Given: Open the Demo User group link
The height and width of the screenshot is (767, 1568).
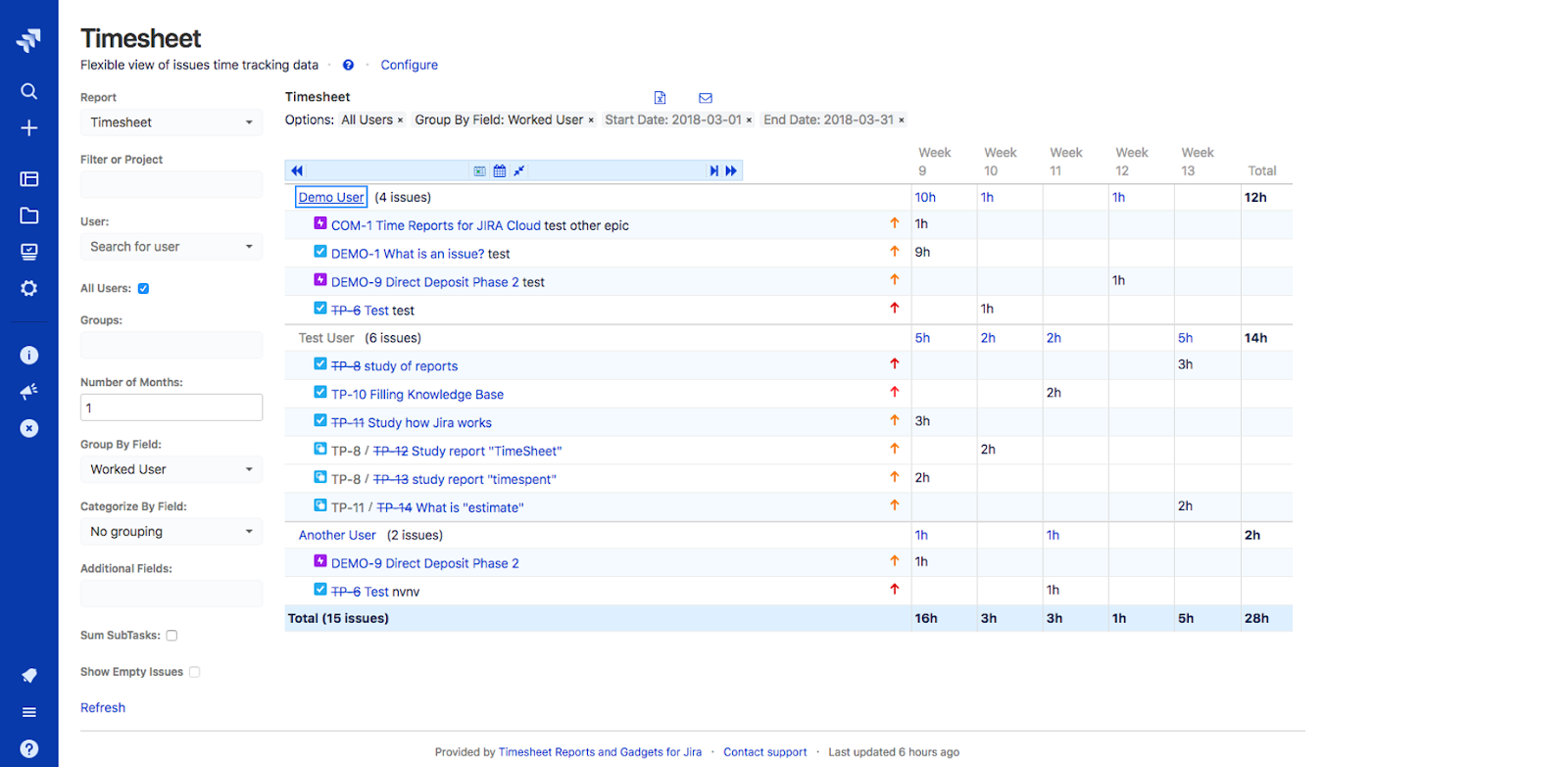Looking at the screenshot, I should pos(331,197).
